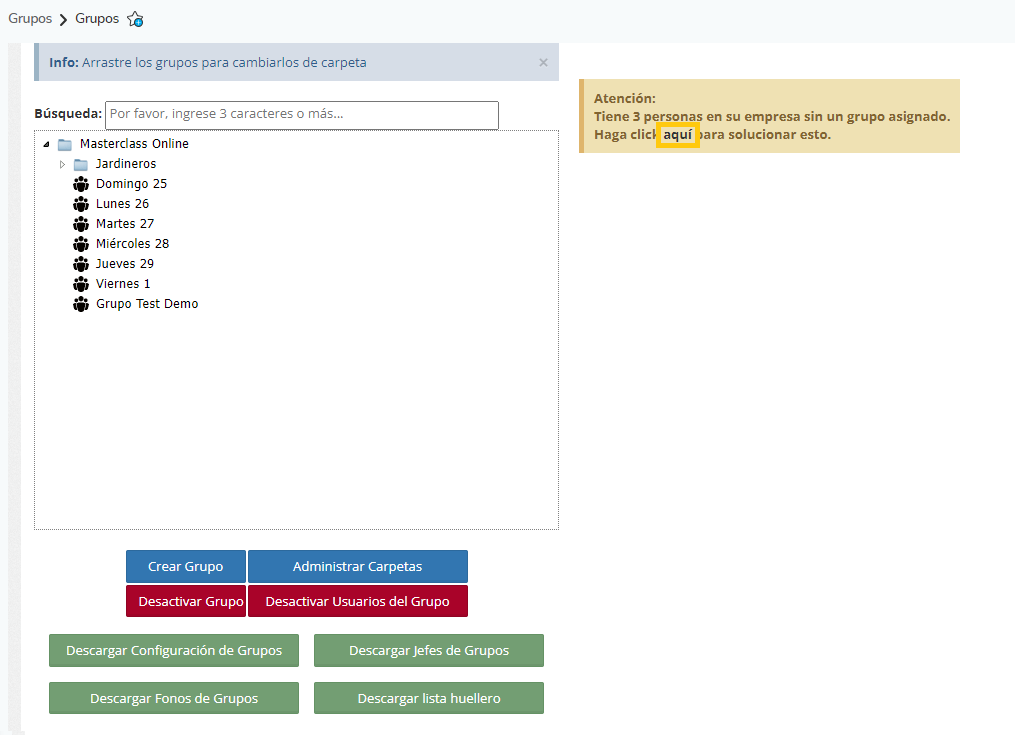Go to first Grupos breadcrumb link

(x=30, y=19)
